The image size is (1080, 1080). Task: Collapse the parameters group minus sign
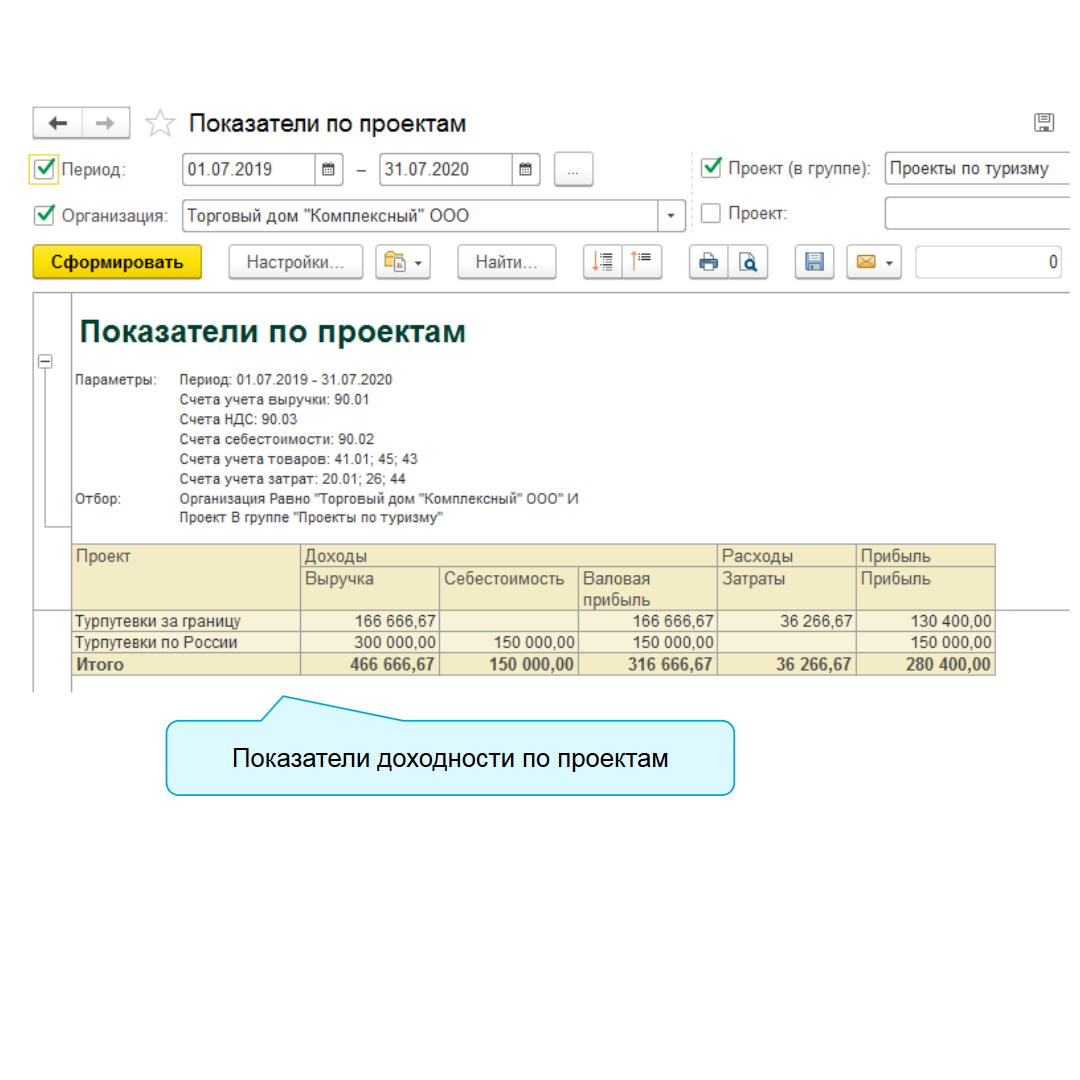(x=45, y=361)
